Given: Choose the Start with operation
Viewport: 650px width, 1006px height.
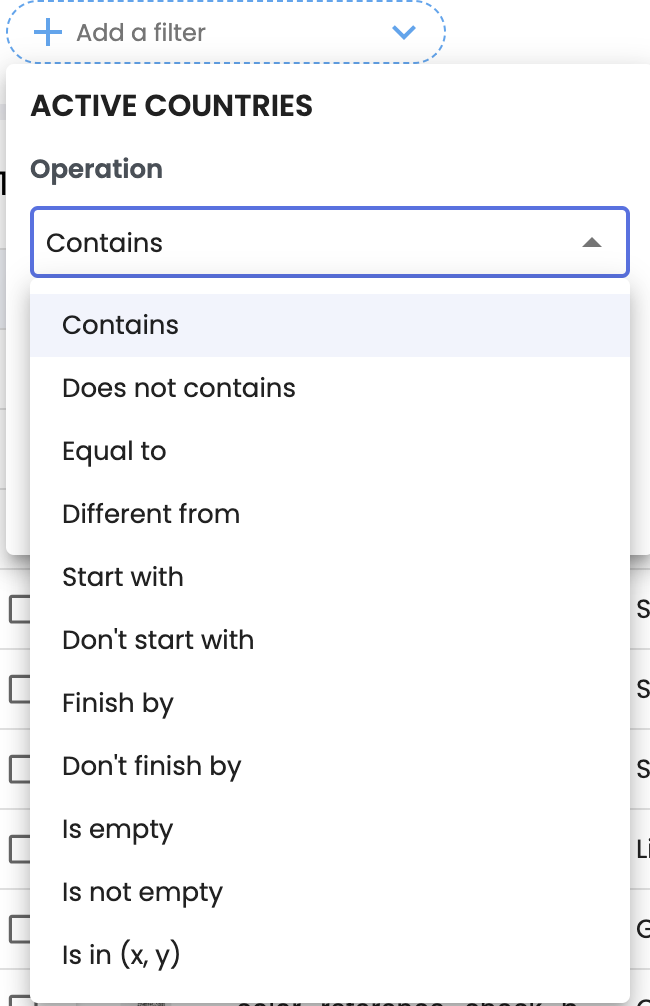Looking at the screenshot, I should point(123,577).
